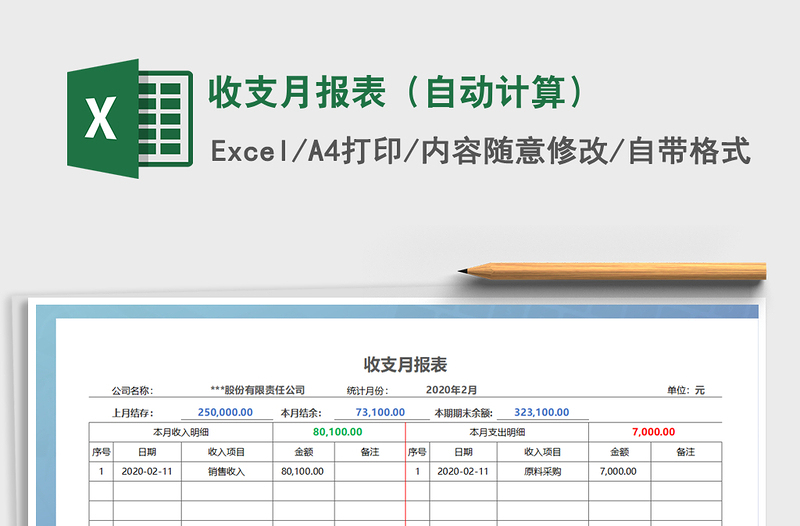The image size is (800, 526).
Task: Select the 2020年2月 statistics month cell
Action: 451,390
